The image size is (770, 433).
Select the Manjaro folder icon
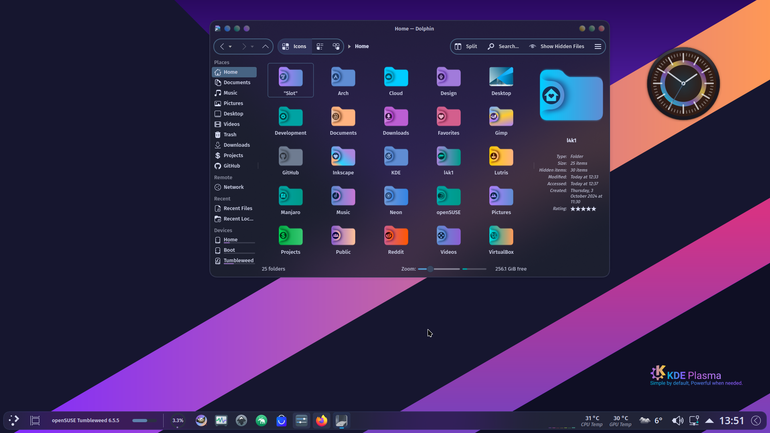pyautogui.click(x=291, y=197)
